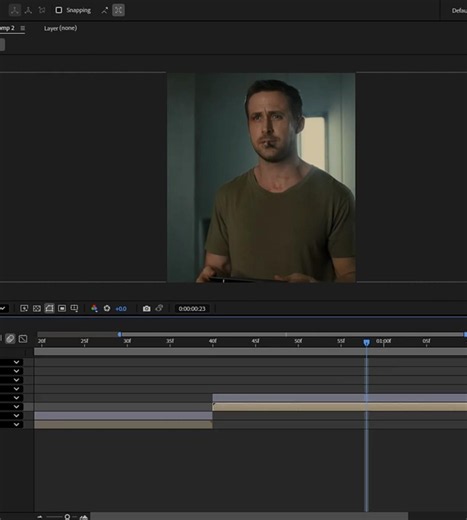467x520 pixels.
Task: Toggle snap beyond layer edges icon
Action: pyautogui.click(x=105, y=10)
